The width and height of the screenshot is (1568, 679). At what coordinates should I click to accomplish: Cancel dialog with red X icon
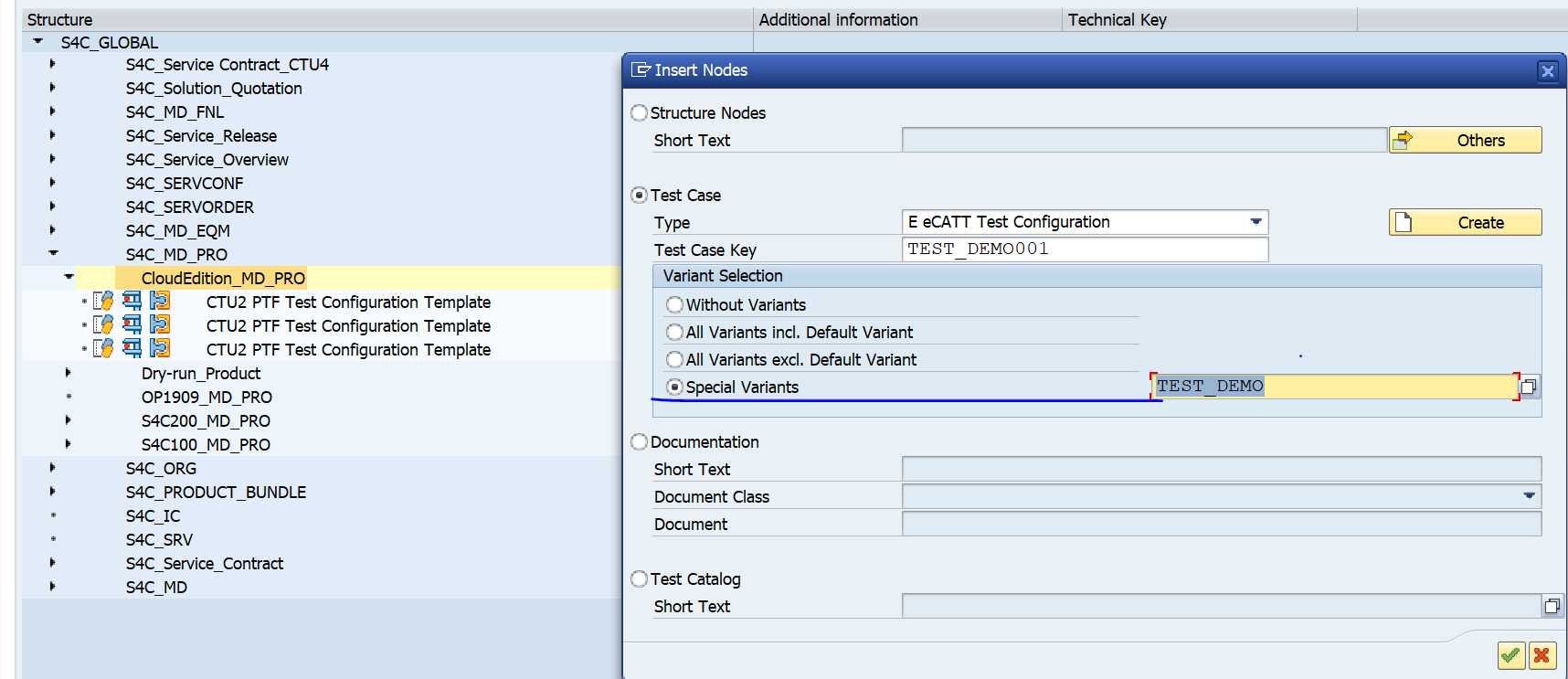point(1542,655)
